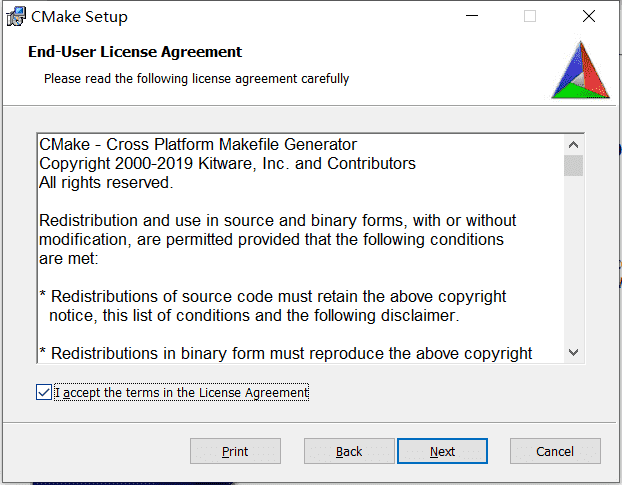The image size is (622, 485).
Task: Click the 'End-User License Agreement' heading
Action: click(135, 52)
